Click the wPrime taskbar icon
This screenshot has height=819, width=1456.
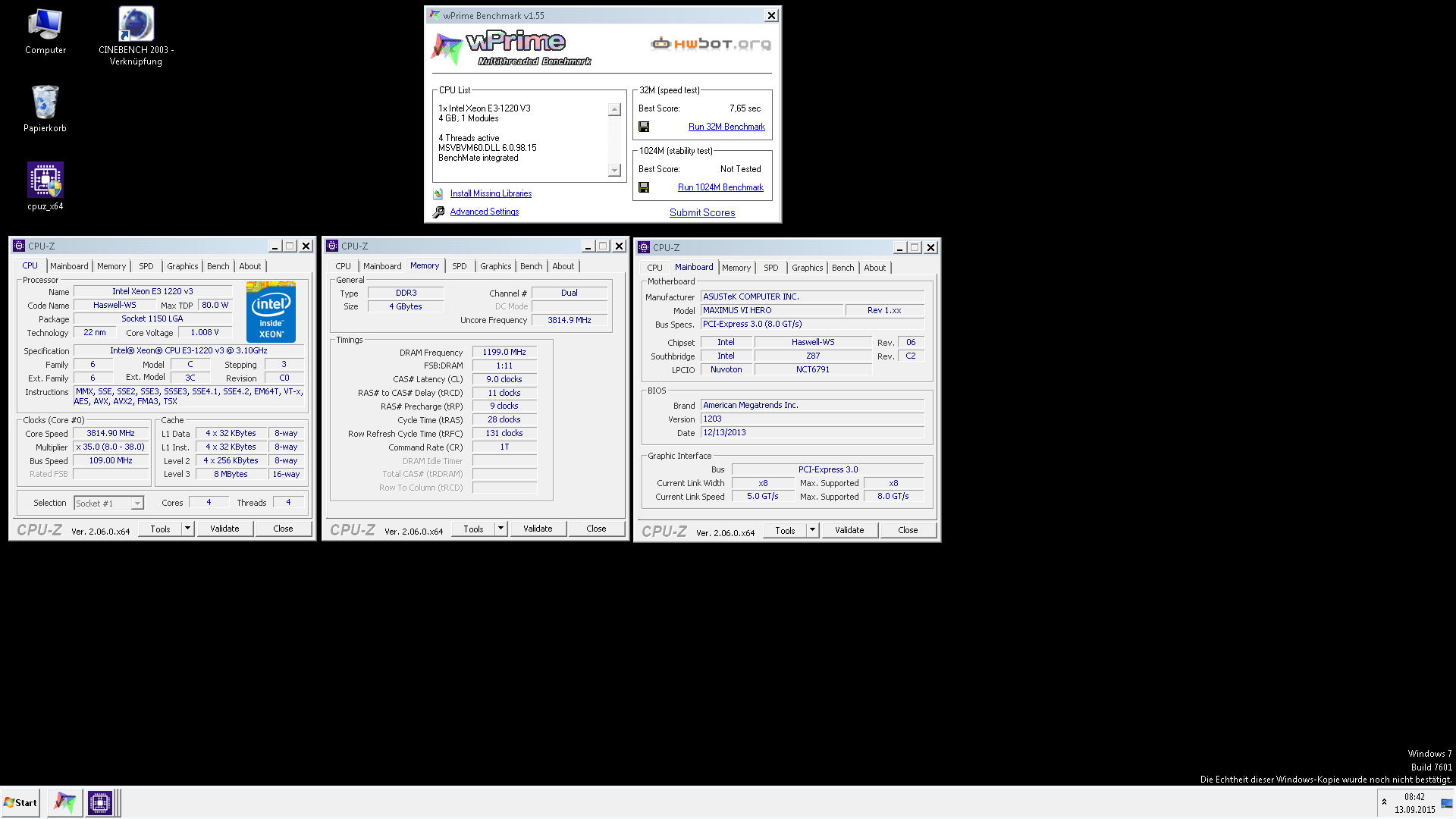pyautogui.click(x=64, y=802)
